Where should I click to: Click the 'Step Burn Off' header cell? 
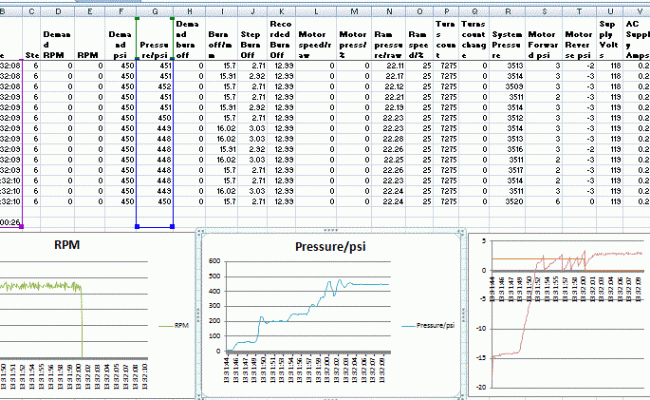coord(252,38)
